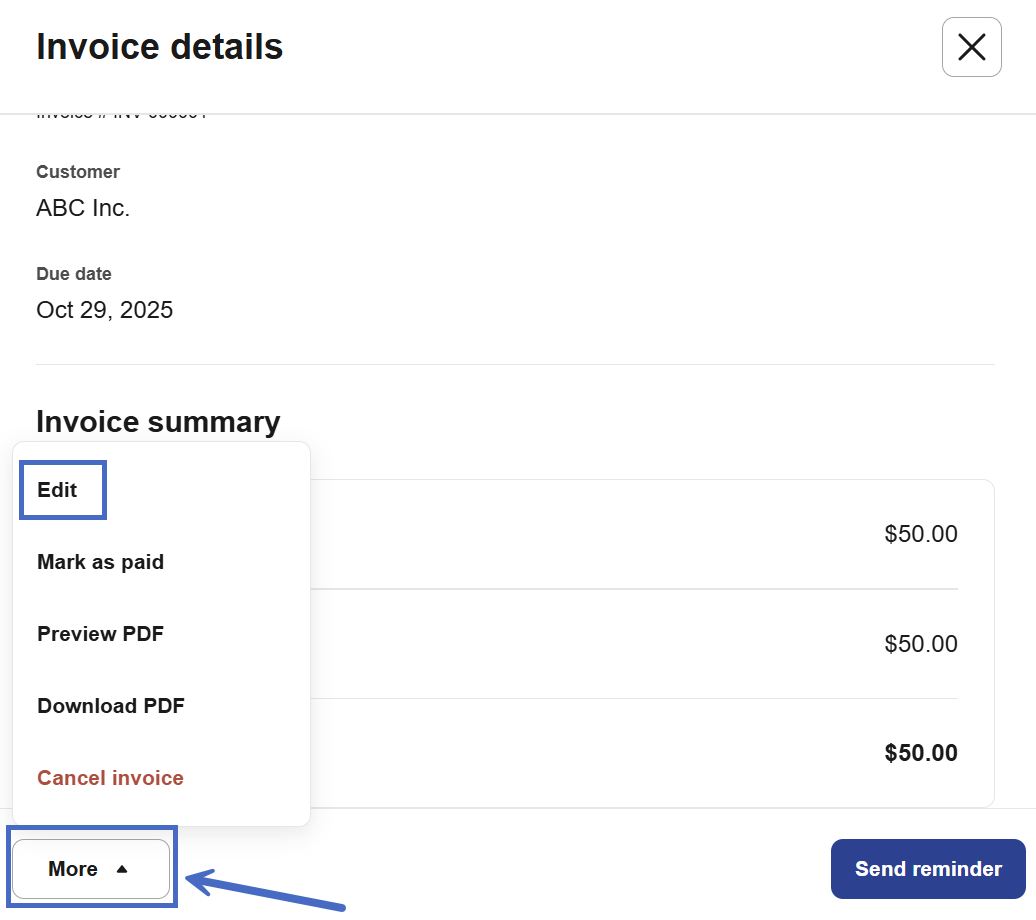Click the Customer field label
Image resolution: width=1036 pixels, height=920 pixels.
[x=78, y=172]
